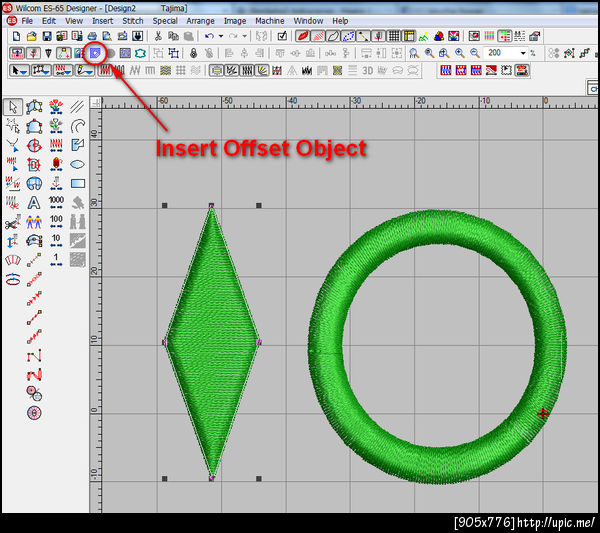The height and width of the screenshot is (533, 600).
Task: Click the zoom out magnifier icon
Action: click(475, 53)
